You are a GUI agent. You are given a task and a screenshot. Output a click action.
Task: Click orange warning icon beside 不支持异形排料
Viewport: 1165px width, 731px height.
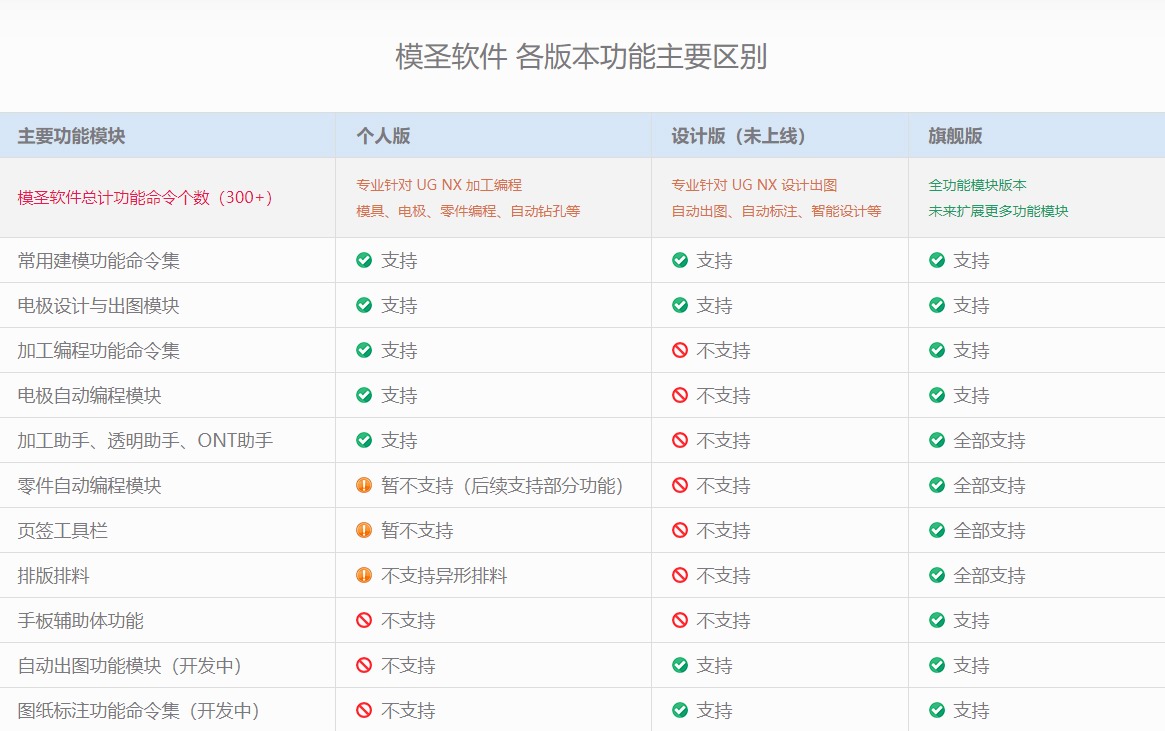tap(364, 575)
